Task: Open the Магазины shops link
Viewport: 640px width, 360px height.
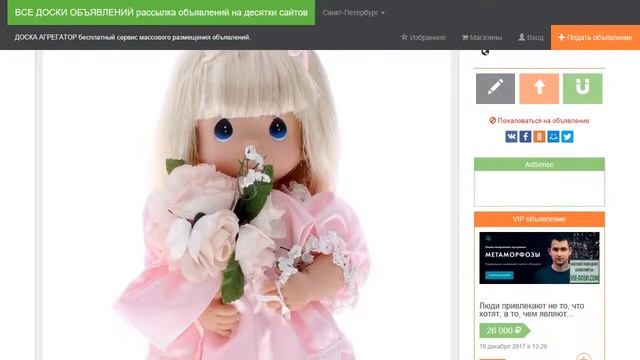Action: pos(482,38)
